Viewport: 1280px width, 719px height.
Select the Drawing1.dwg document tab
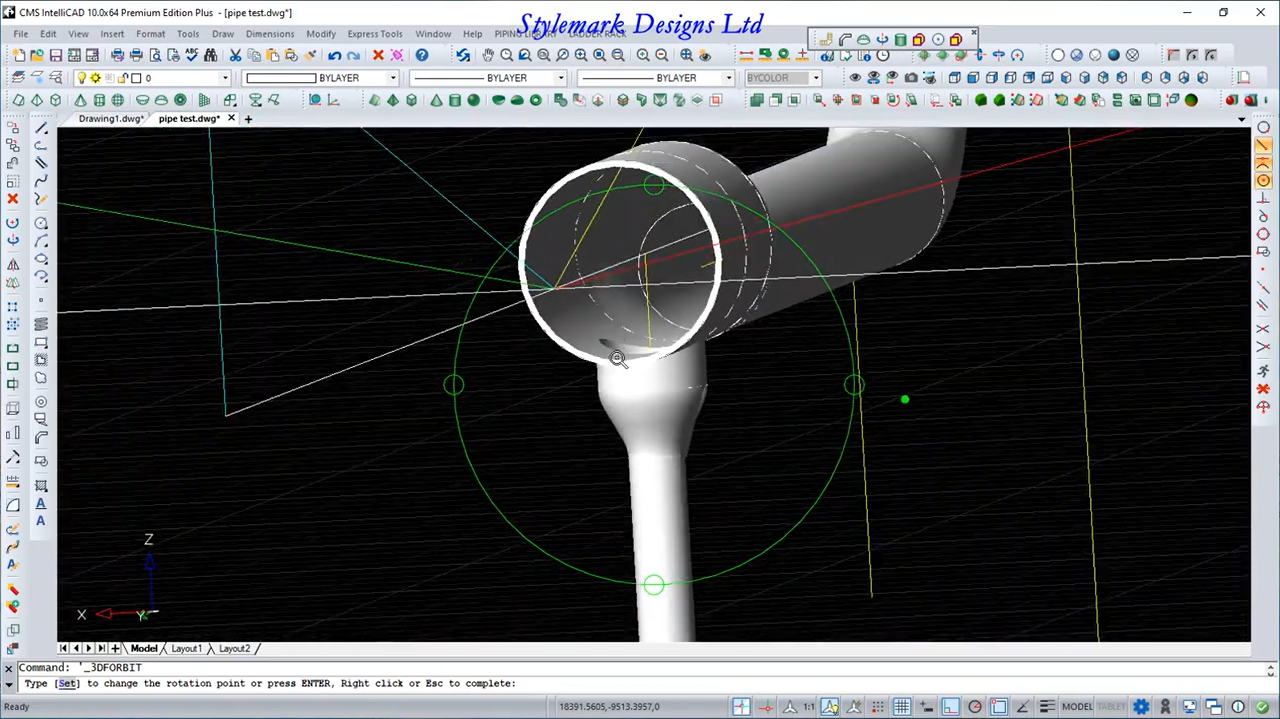point(110,118)
